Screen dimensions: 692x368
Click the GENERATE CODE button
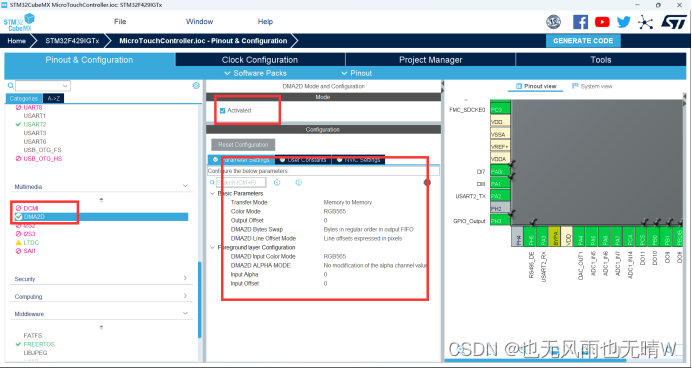583,41
